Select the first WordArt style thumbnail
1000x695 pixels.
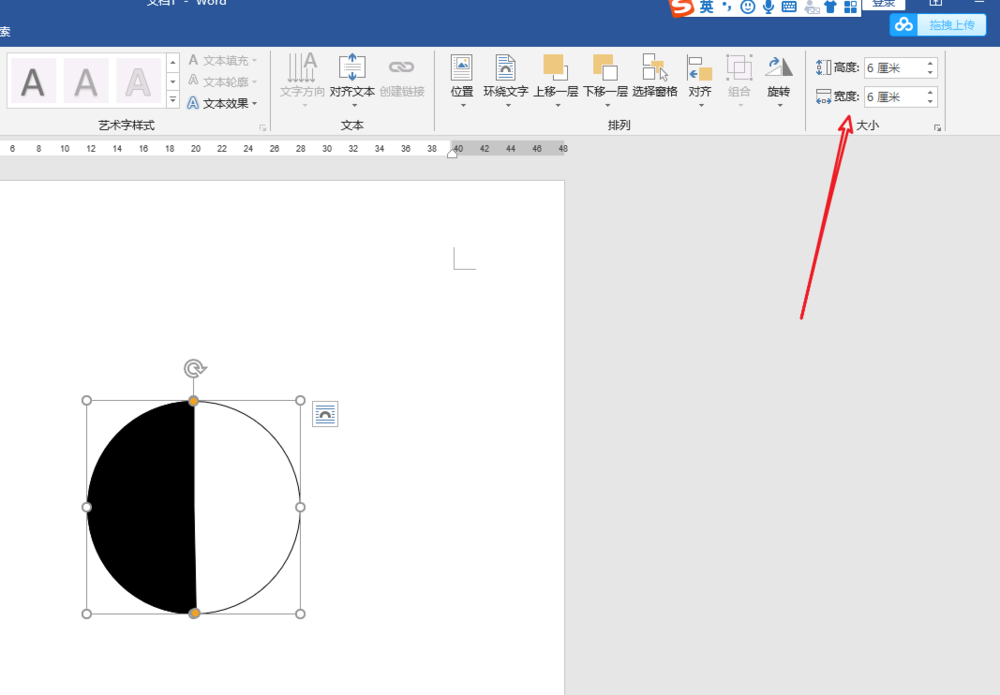click(34, 80)
